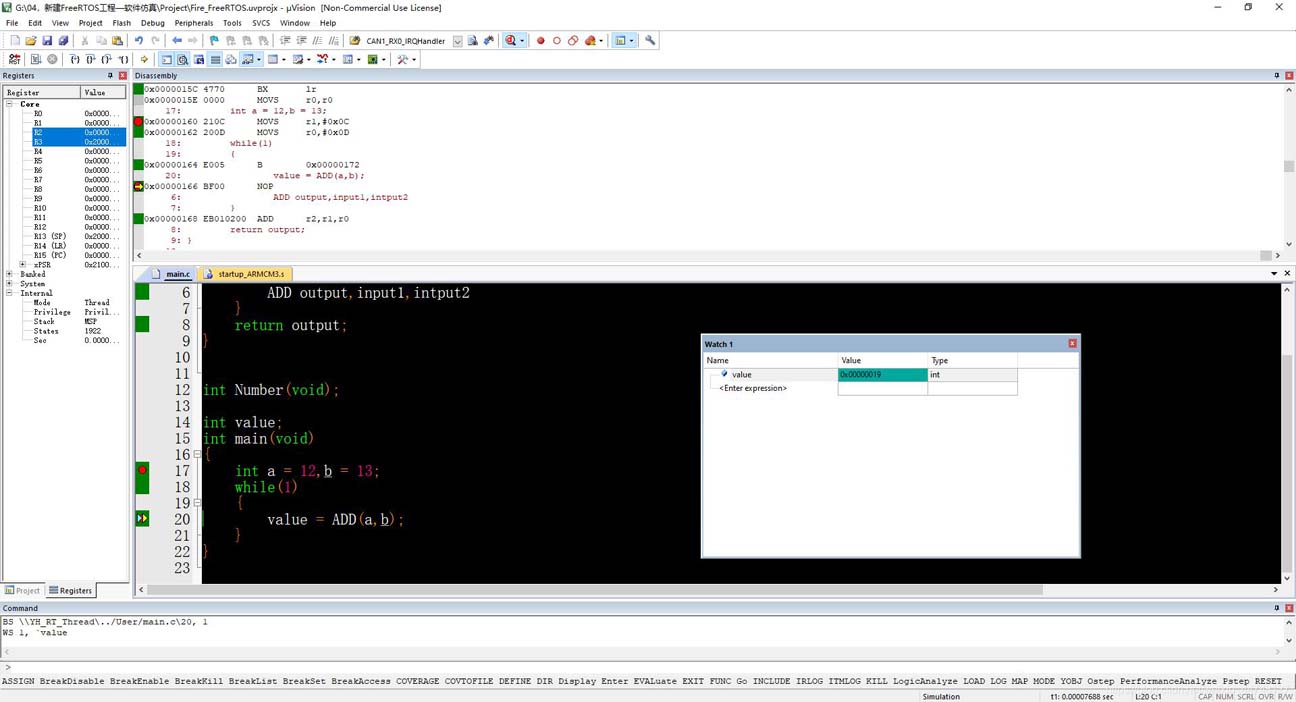The image size is (1296, 702).
Task: Close the Watch 1 window
Action: click(1072, 344)
